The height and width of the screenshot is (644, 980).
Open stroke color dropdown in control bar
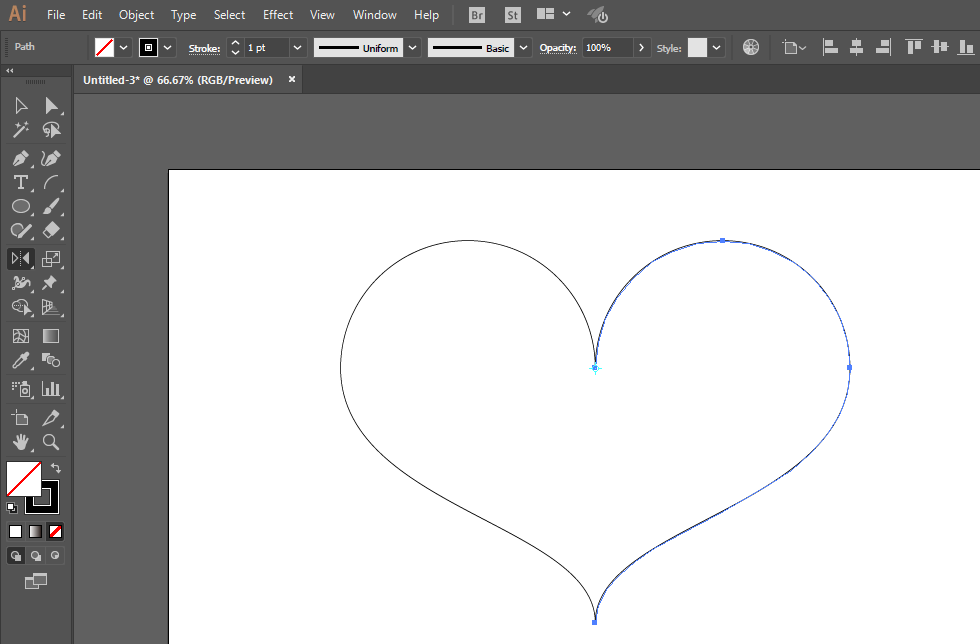coord(168,48)
